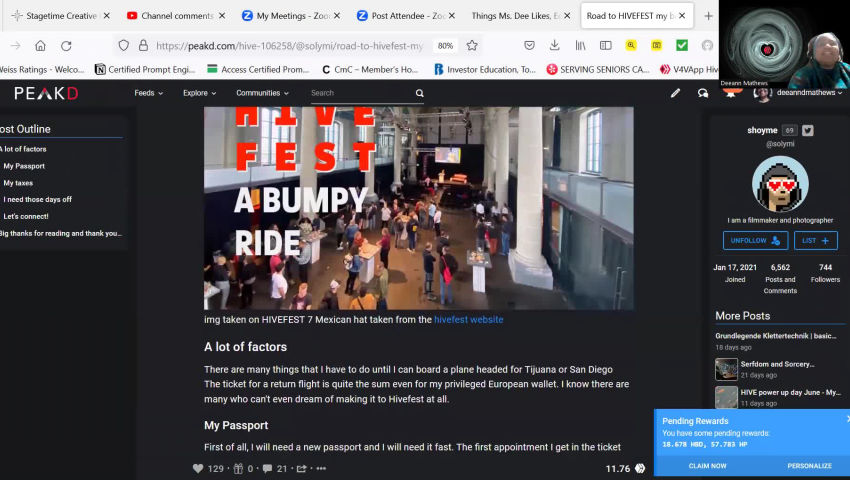Bookmark this page with the star
The image size is (850, 480).
472,46
